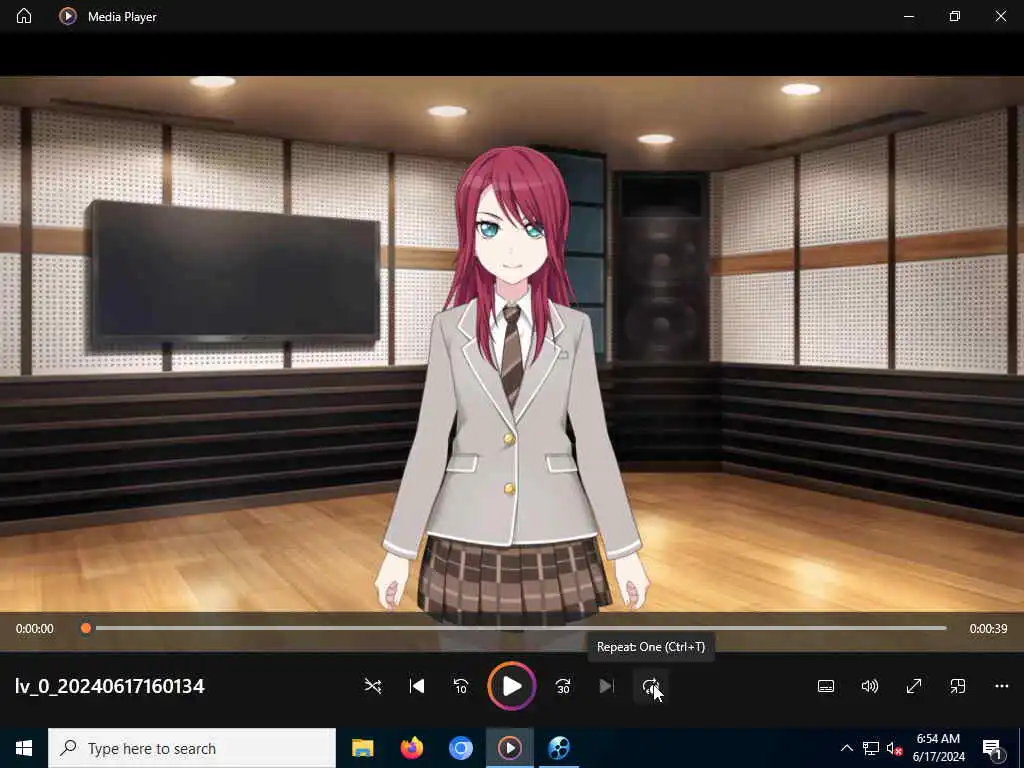Go to the previous track

(x=417, y=686)
